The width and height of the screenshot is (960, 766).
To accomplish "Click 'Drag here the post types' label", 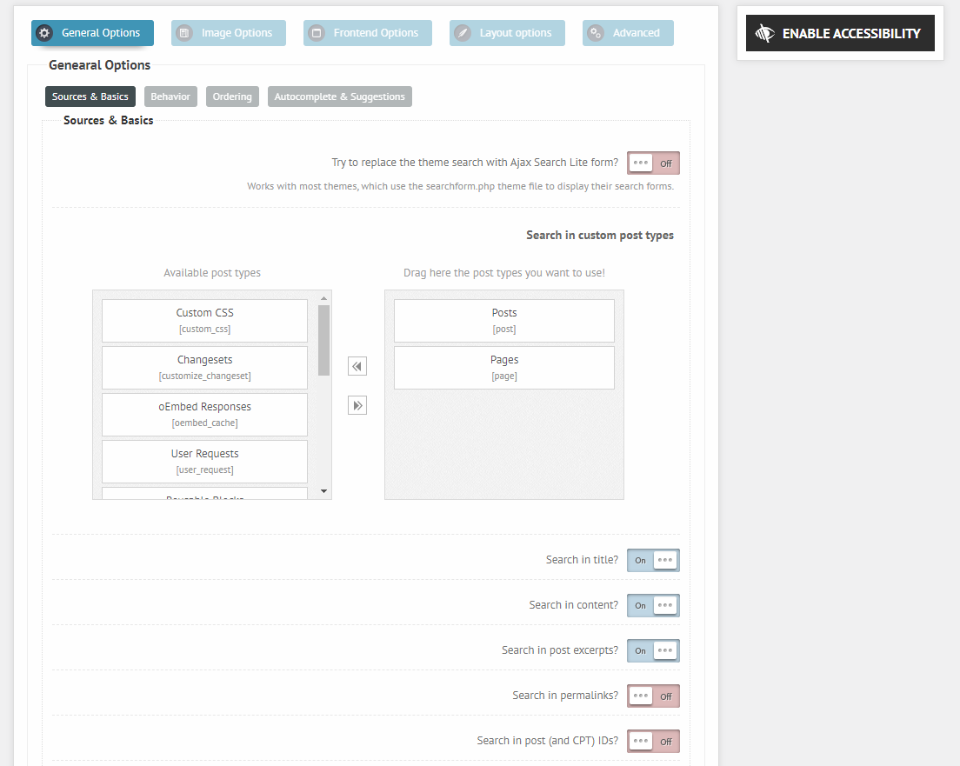I will 504,272.
